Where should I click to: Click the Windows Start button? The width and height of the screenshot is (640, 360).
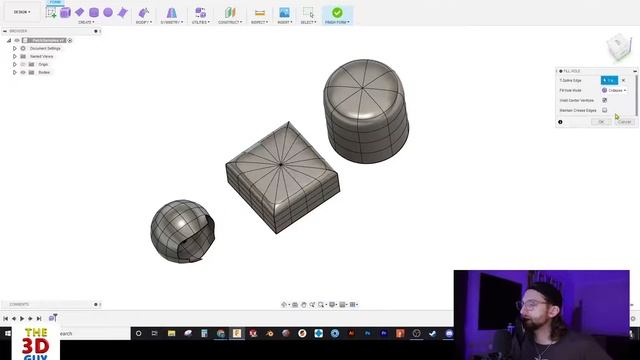coord(7,333)
